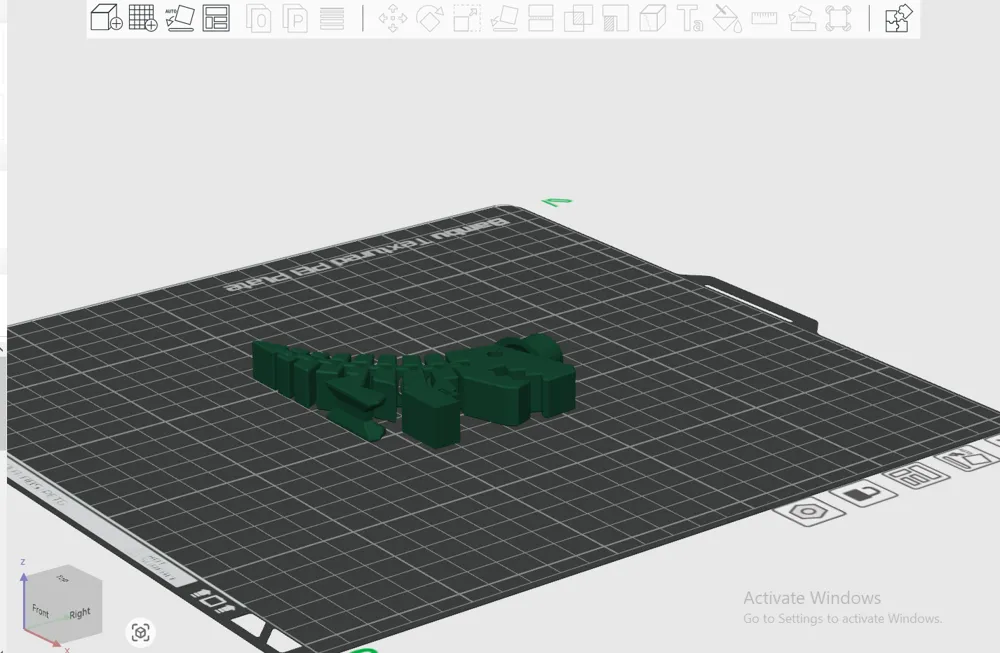Click the Right face of view cube
Viewport: 1000px width, 653px height.
click(x=81, y=612)
